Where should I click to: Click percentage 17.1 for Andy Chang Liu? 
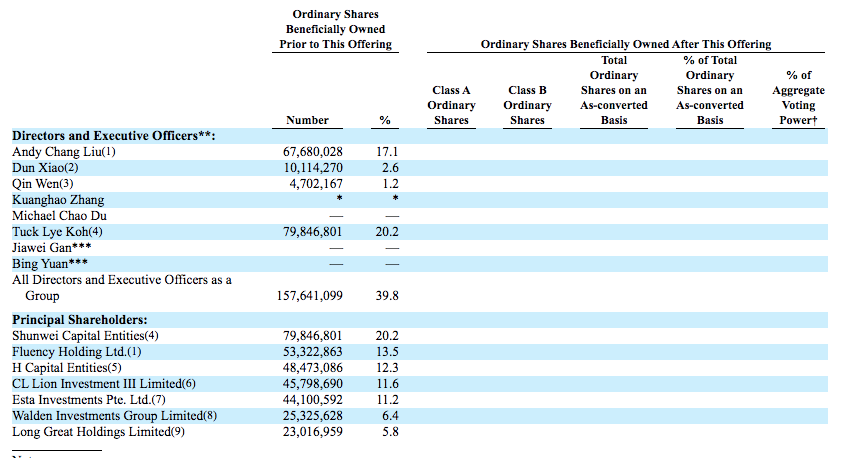(x=387, y=152)
